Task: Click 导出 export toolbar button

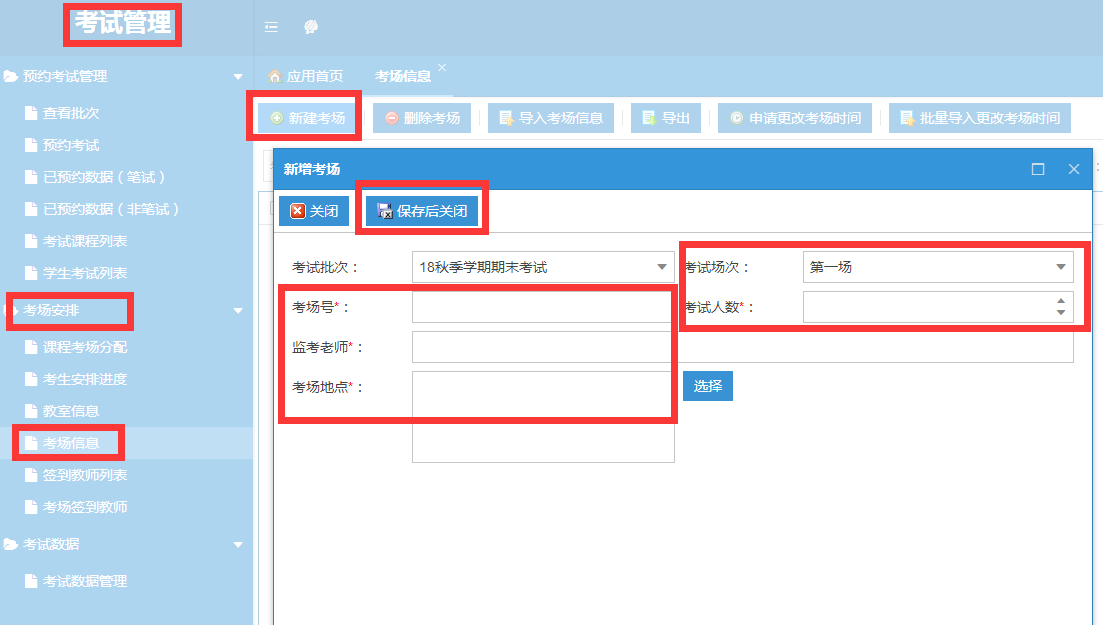Action: pos(665,118)
